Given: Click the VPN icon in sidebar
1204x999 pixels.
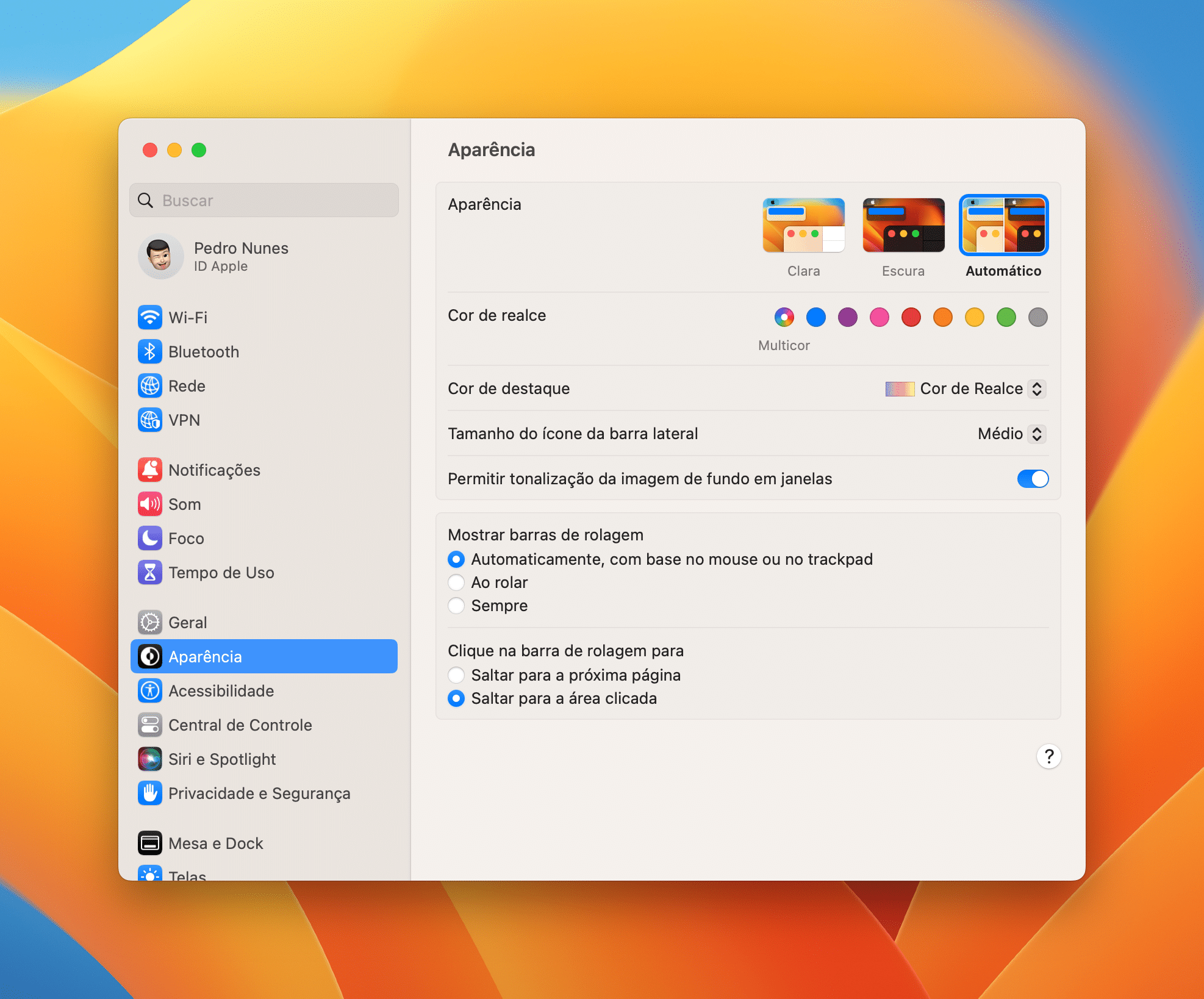Looking at the screenshot, I should point(150,420).
